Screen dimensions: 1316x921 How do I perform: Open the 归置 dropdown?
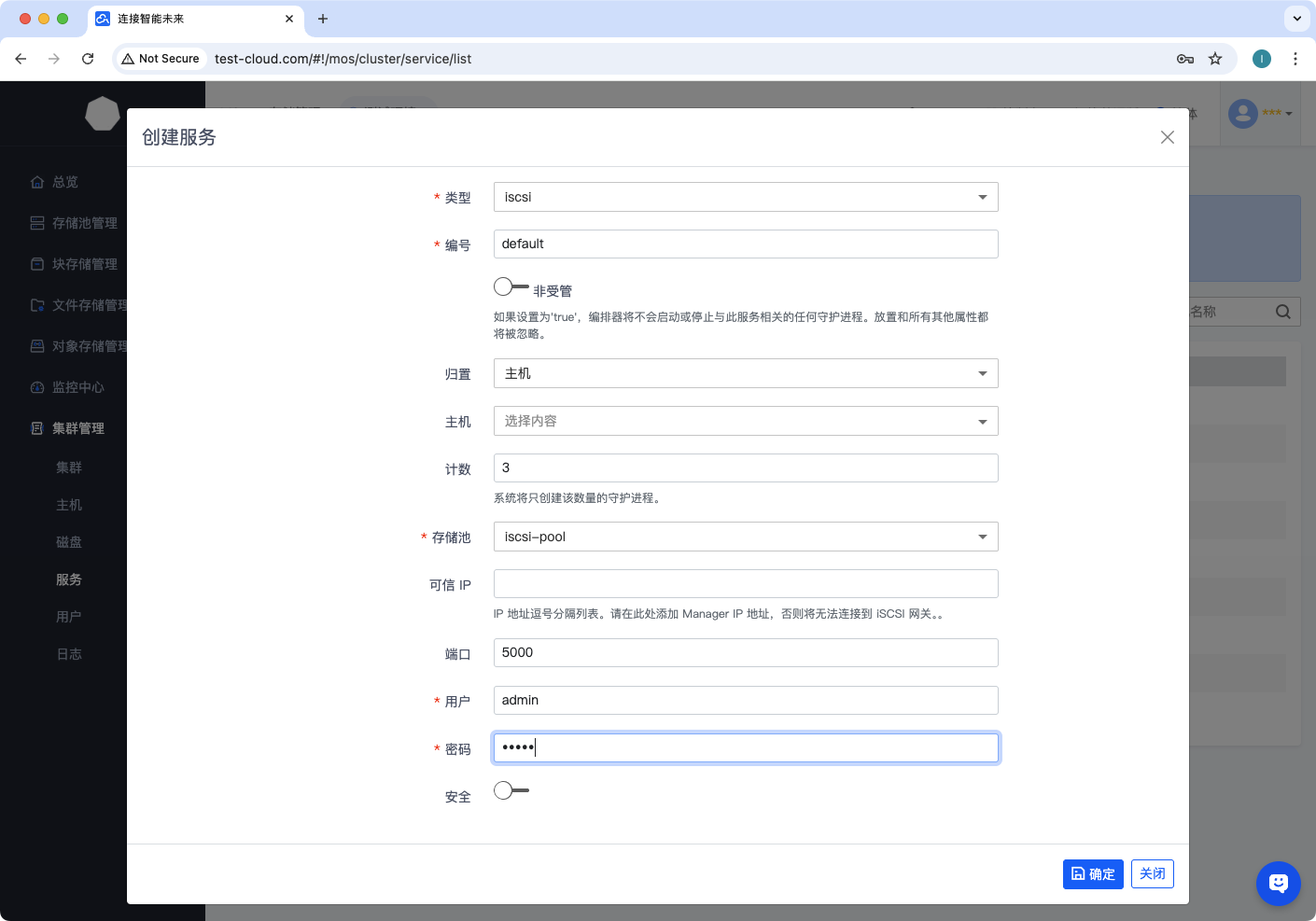pyautogui.click(x=745, y=373)
